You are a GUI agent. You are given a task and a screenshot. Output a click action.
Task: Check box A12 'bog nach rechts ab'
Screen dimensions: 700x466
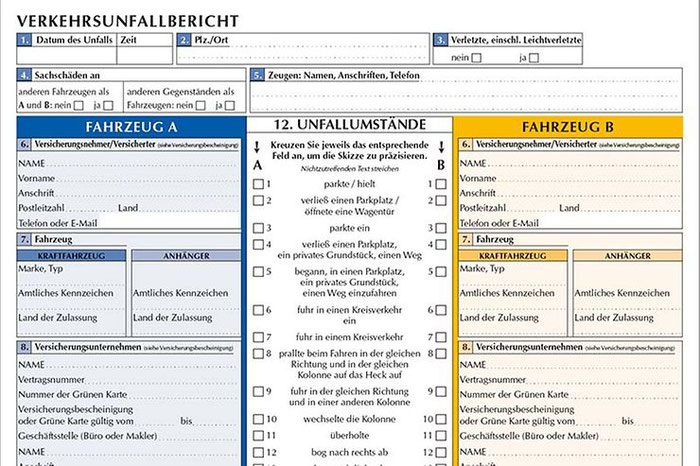(x=258, y=452)
